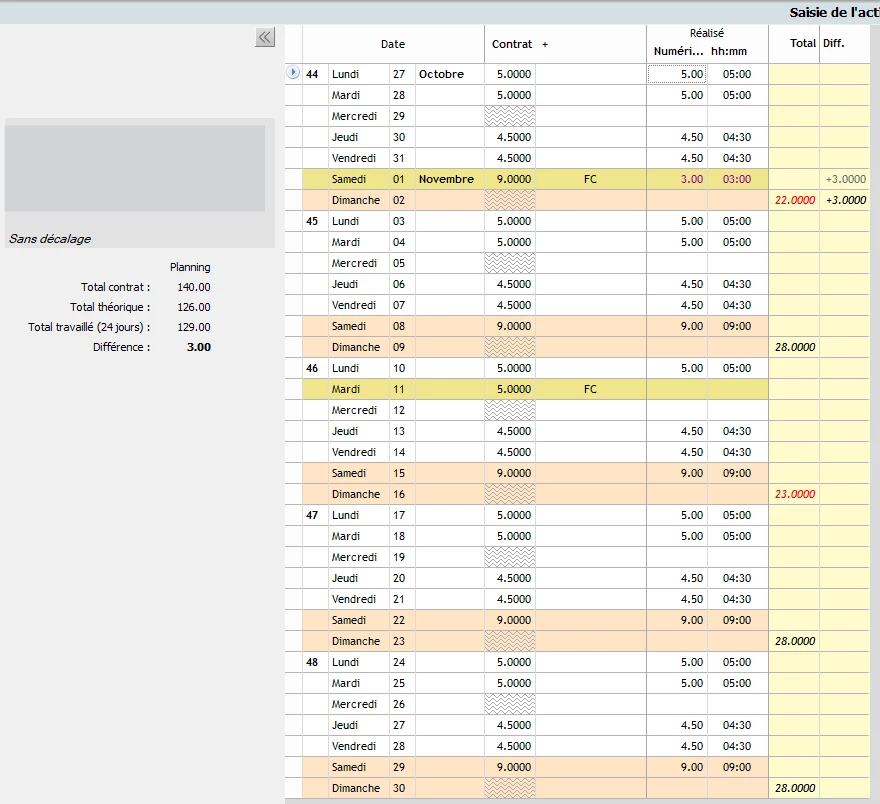Image resolution: width=880 pixels, height=804 pixels.
Task: Click weekly total 28.0000 on Dimanche 30
Action: point(795,788)
